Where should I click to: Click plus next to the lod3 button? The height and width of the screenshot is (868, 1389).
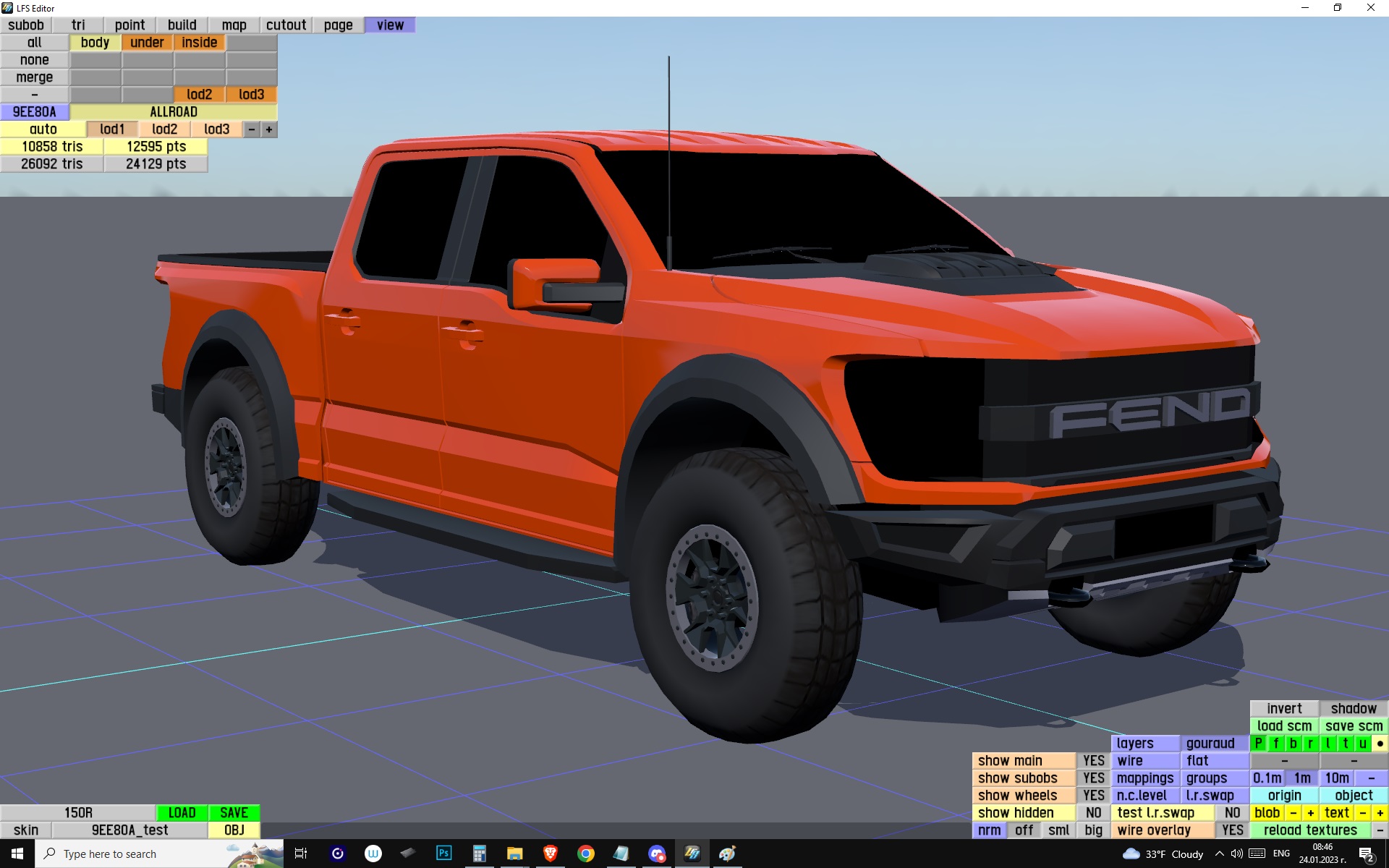pyautogui.click(x=269, y=129)
